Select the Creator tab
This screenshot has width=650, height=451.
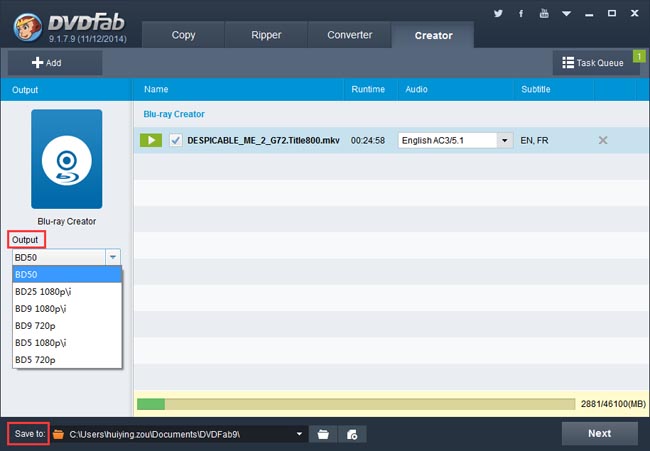433,35
